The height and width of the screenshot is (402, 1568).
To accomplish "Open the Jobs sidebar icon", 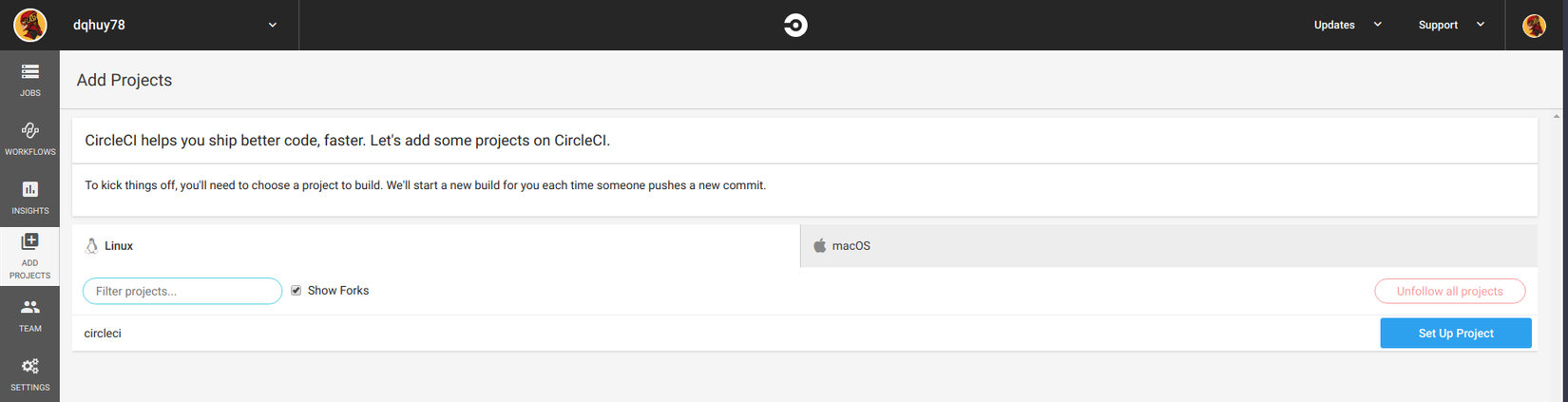I will click(x=29, y=72).
